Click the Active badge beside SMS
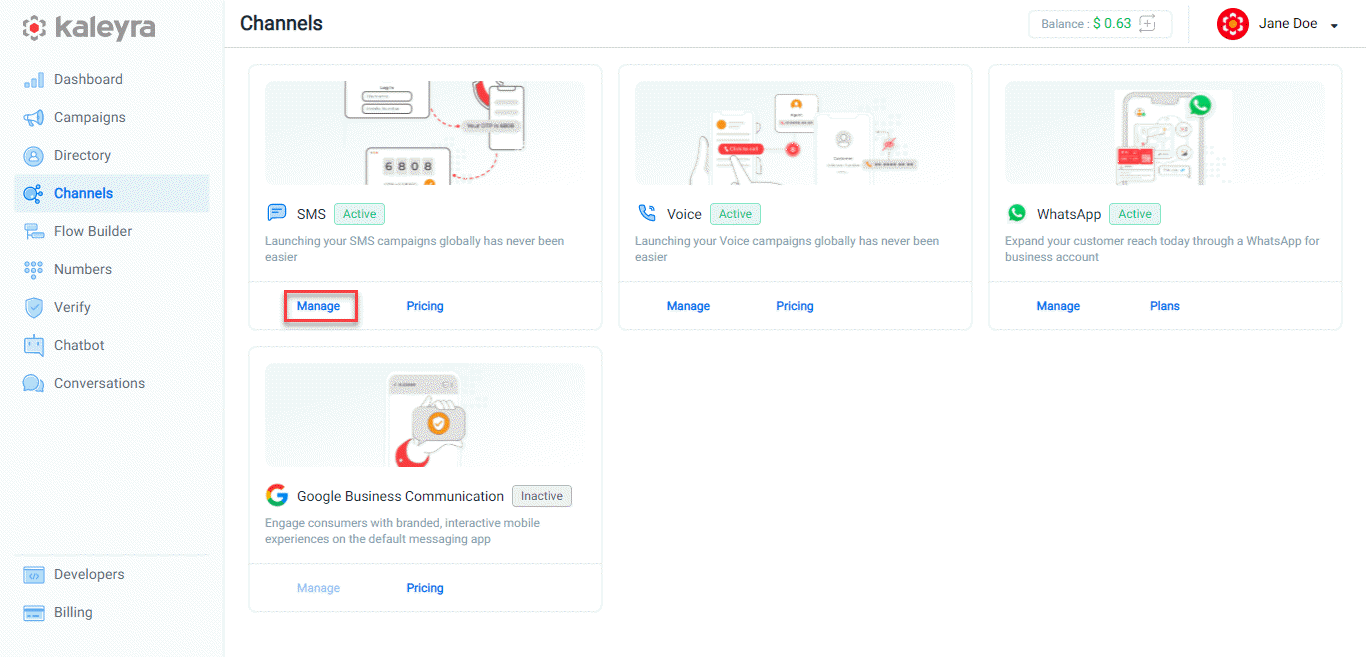The image size is (1366, 657). coord(360,214)
